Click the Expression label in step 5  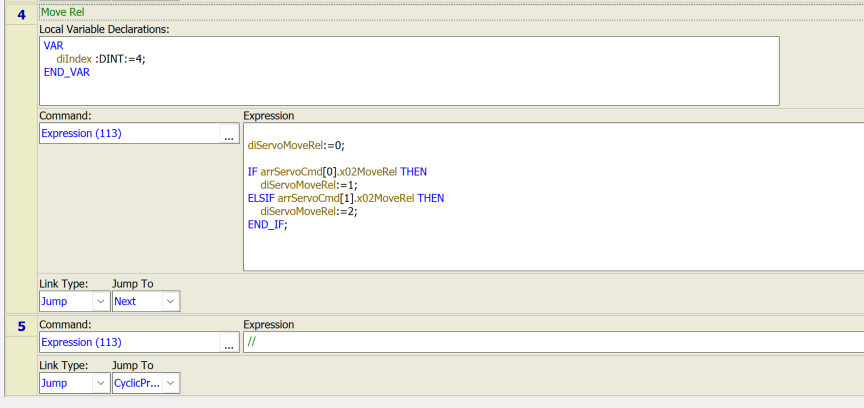(x=268, y=325)
